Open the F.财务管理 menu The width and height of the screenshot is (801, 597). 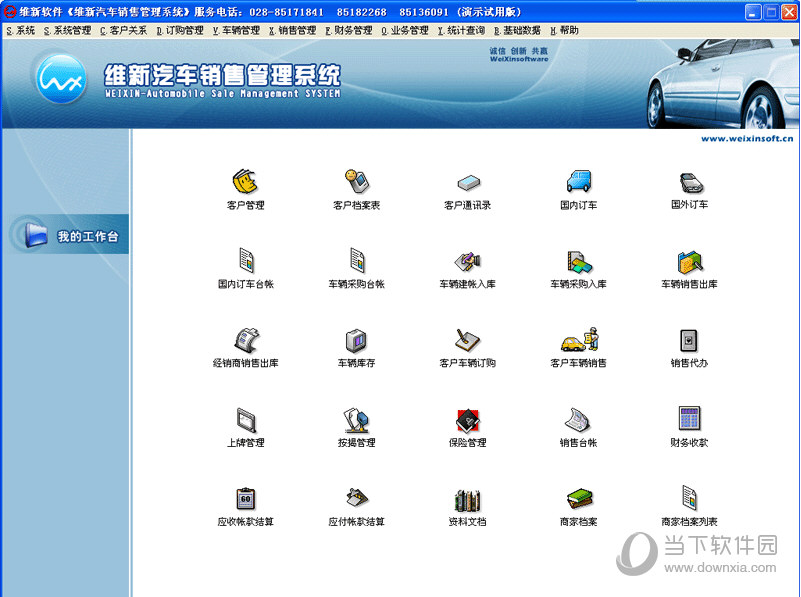pos(349,31)
